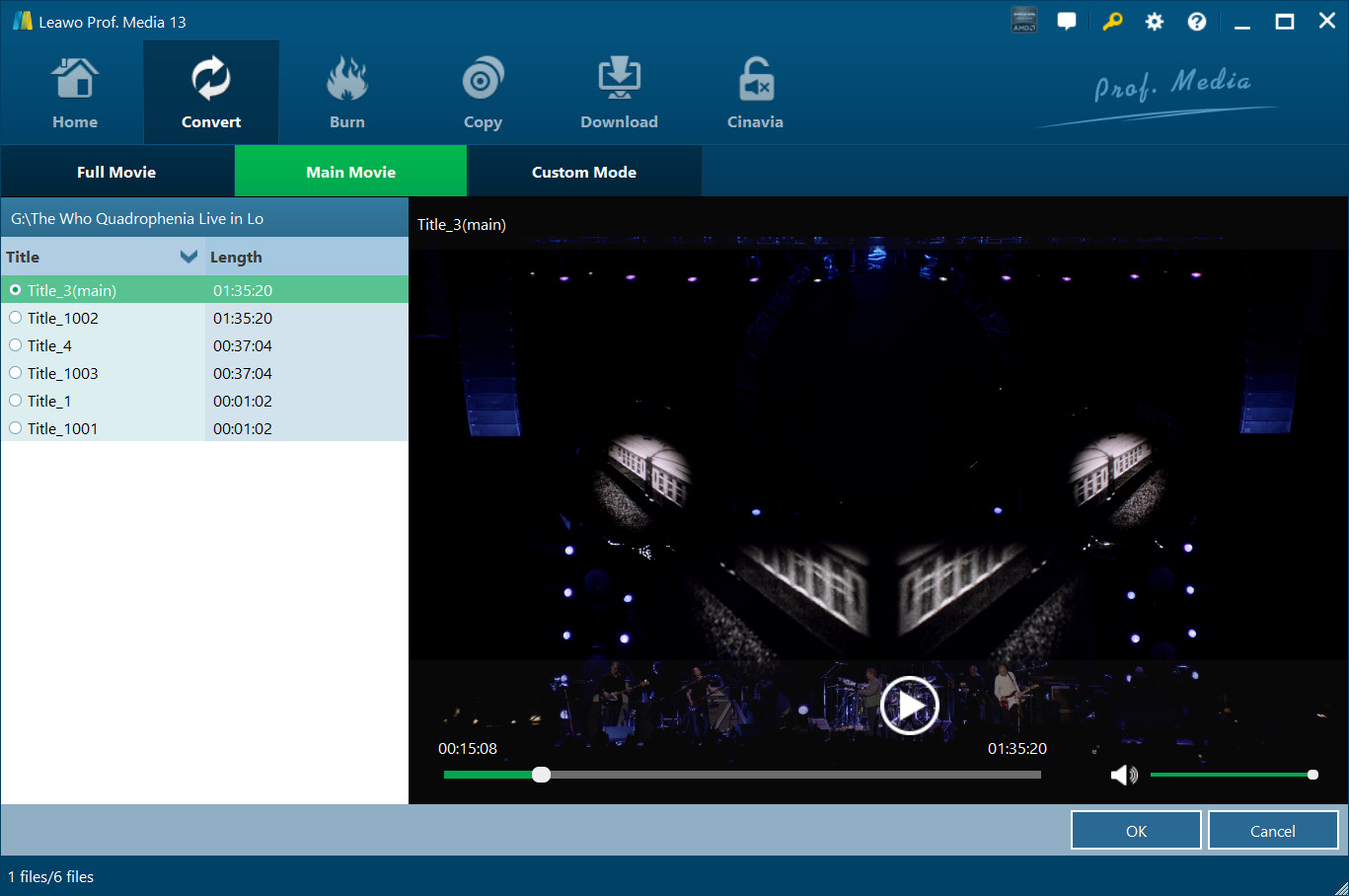The width and height of the screenshot is (1349, 896).
Task: Click the G:\The Who Quadrophenia disc path
Action: (137, 218)
